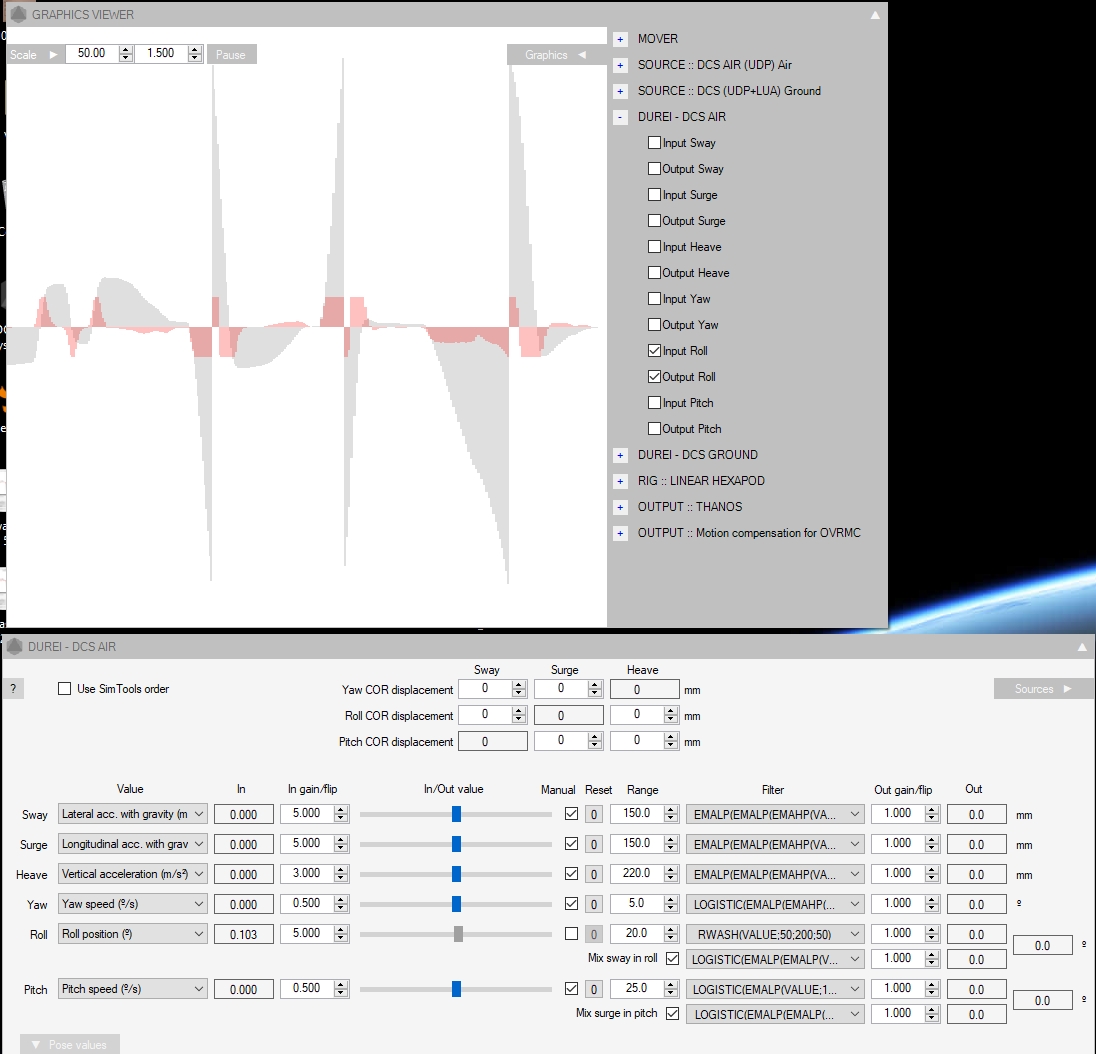Click the Surge In/Out value slider

(456, 844)
